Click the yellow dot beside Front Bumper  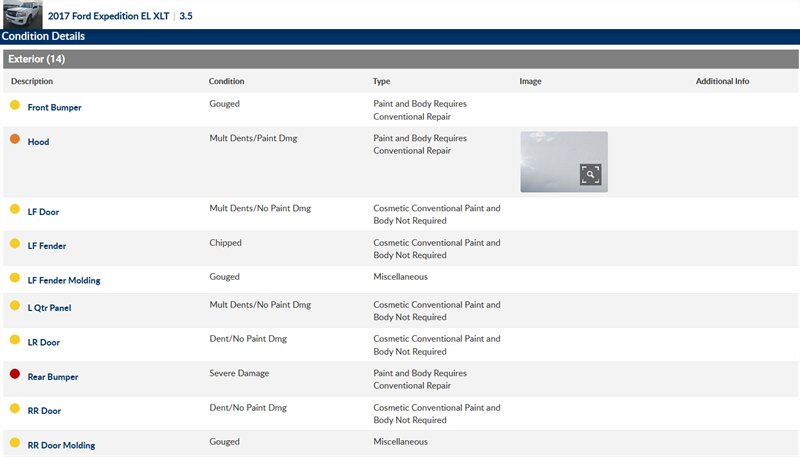[15, 105]
